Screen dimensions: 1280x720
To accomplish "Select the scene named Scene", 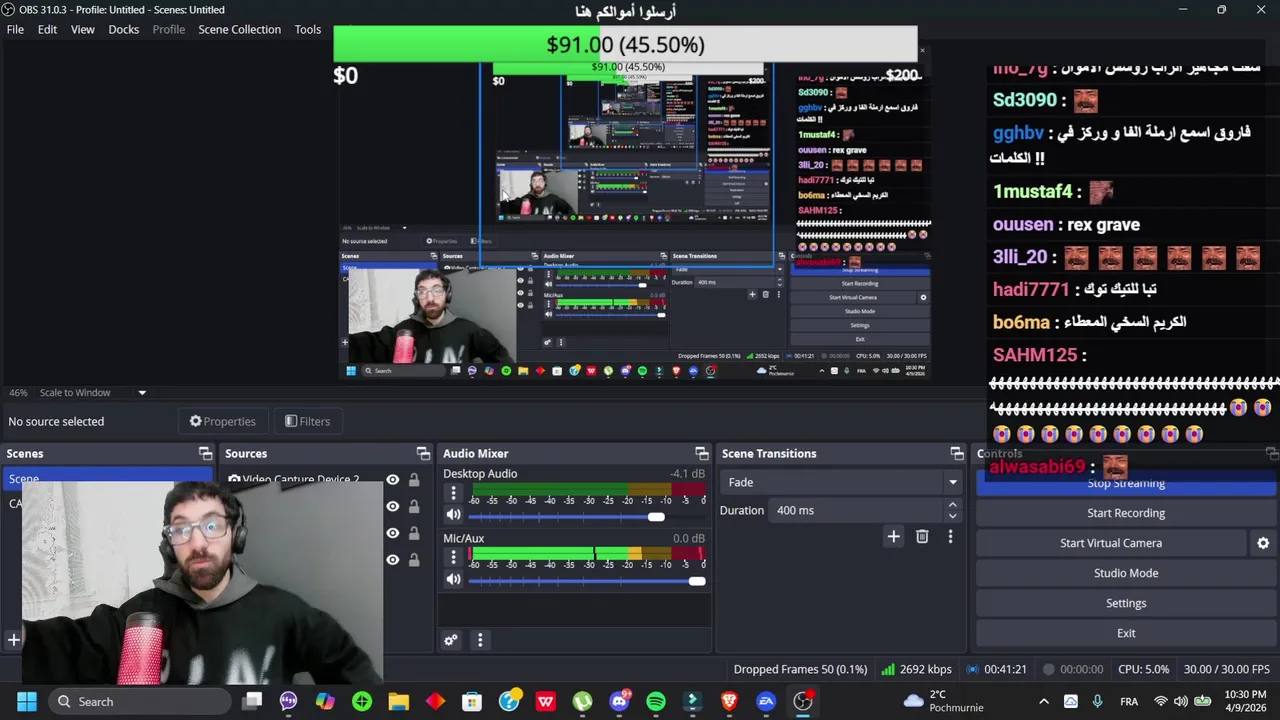I will click(108, 479).
